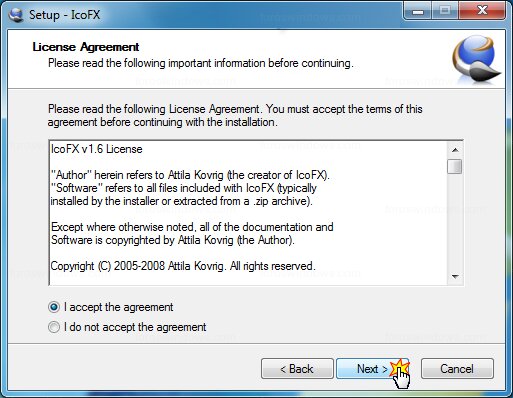Minimize the Setup - IcoFX window
Screen dimensions: 513x398
coord(417,11)
